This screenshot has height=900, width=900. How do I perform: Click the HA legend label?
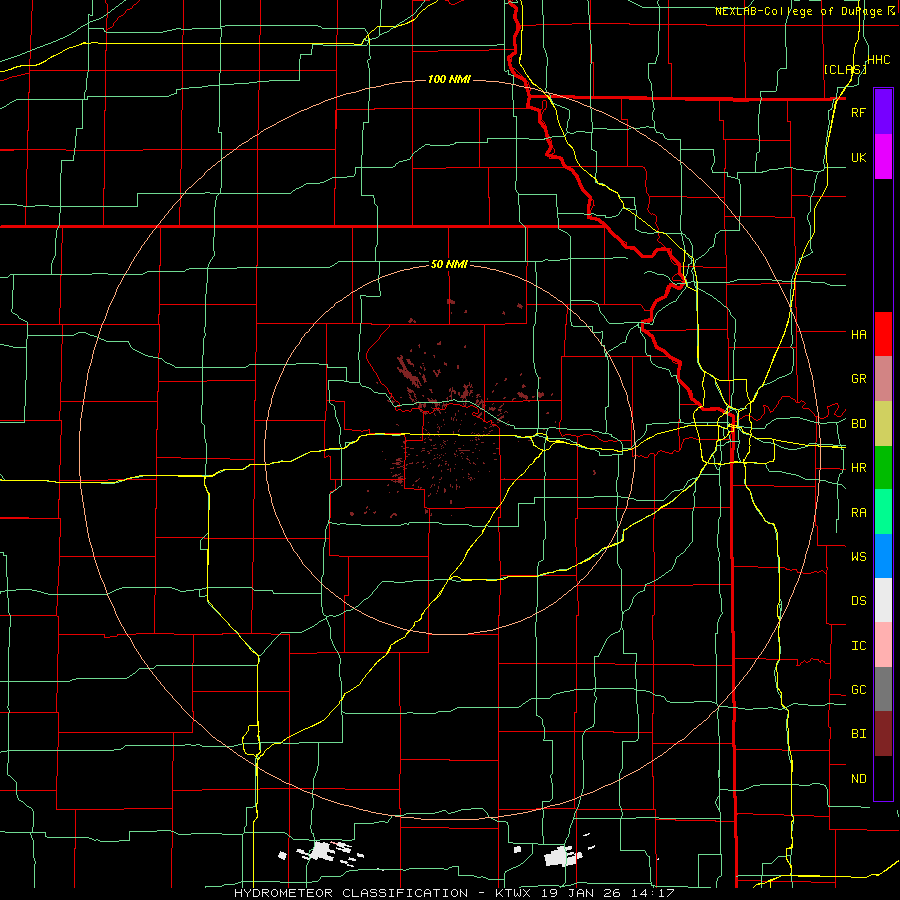click(x=858, y=334)
